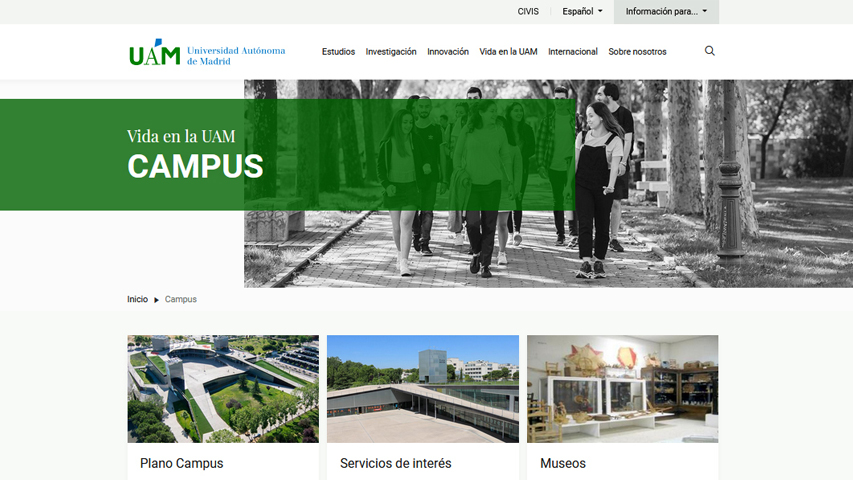Follow the CIVIS link
This screenshot has width=853, height=480.
coord(528,11)
